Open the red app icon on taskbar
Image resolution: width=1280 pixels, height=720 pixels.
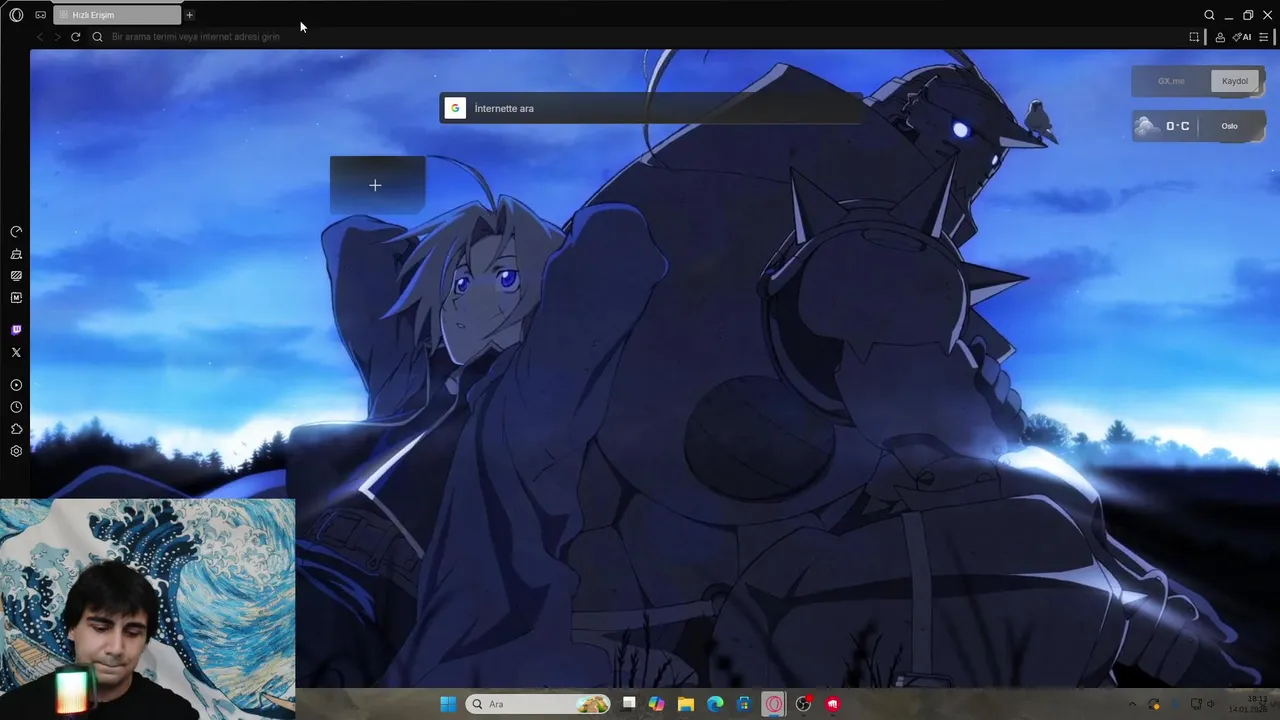pos(833,704)
